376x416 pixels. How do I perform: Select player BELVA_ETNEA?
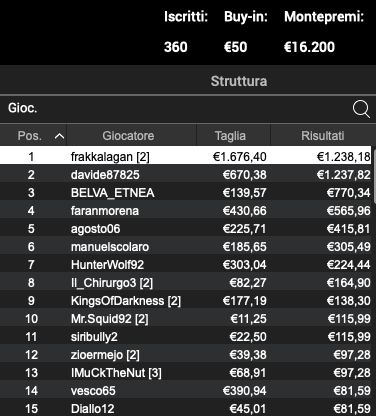[186, 192]
